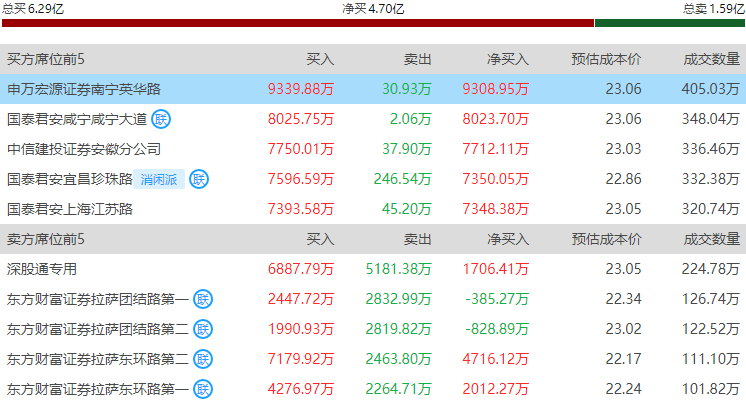The width and height of the screenshot is (746, 403).
Task: Click 买入 column header in seller table
Action: [x=320, y=239]
